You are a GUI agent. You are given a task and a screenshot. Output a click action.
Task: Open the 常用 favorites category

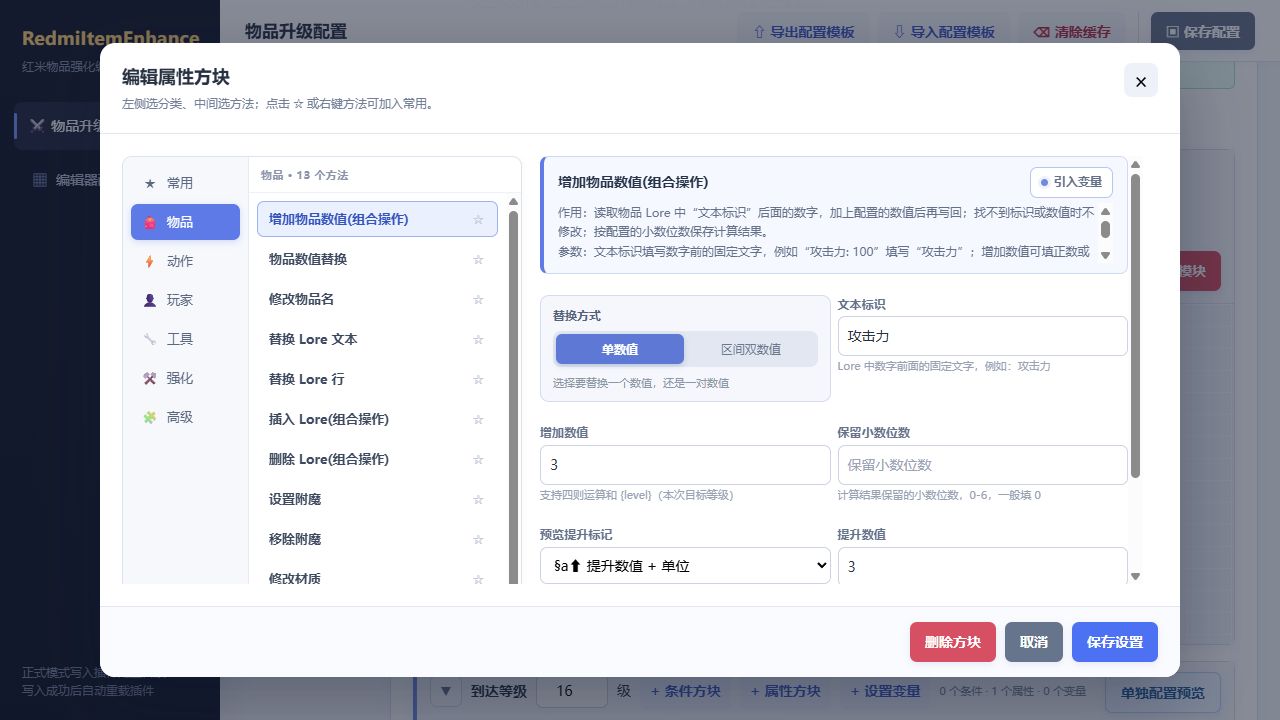coord(185,183)
